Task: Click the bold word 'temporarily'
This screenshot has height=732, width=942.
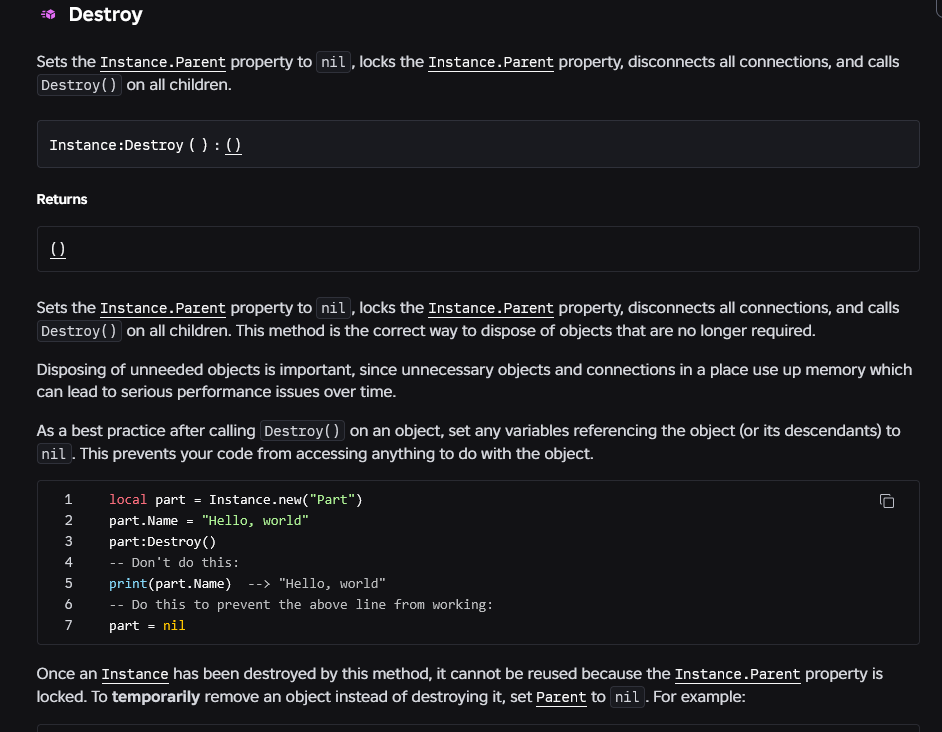Action: [156, 697]
